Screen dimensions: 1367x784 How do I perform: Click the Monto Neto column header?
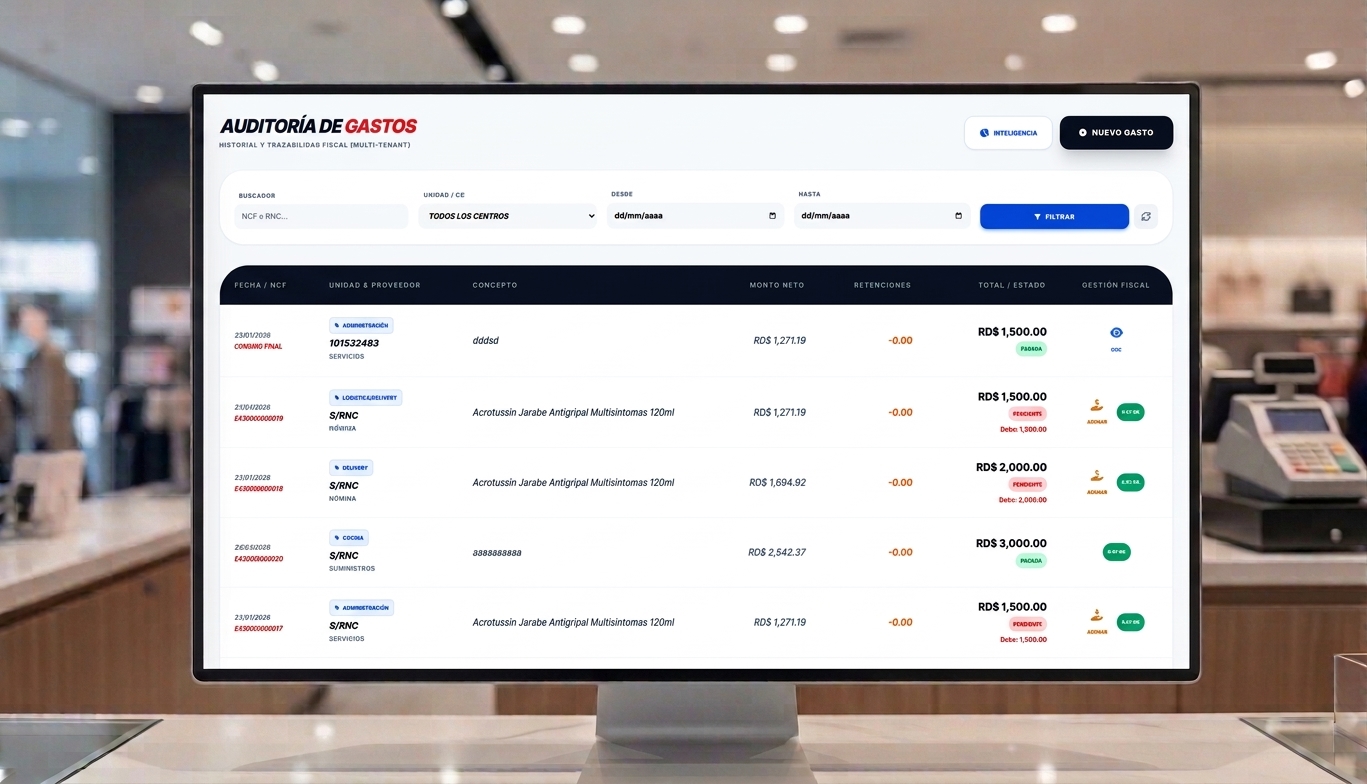coord(777,285)
